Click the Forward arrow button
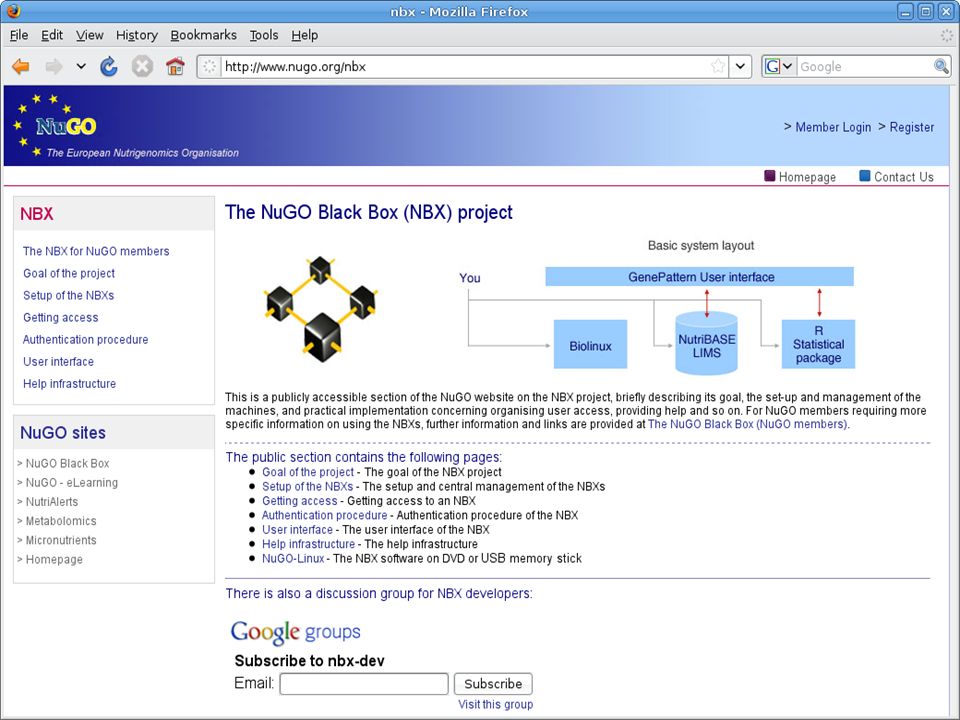The width and height of the screenshot is (960, 720). click(x=54, y=66)
